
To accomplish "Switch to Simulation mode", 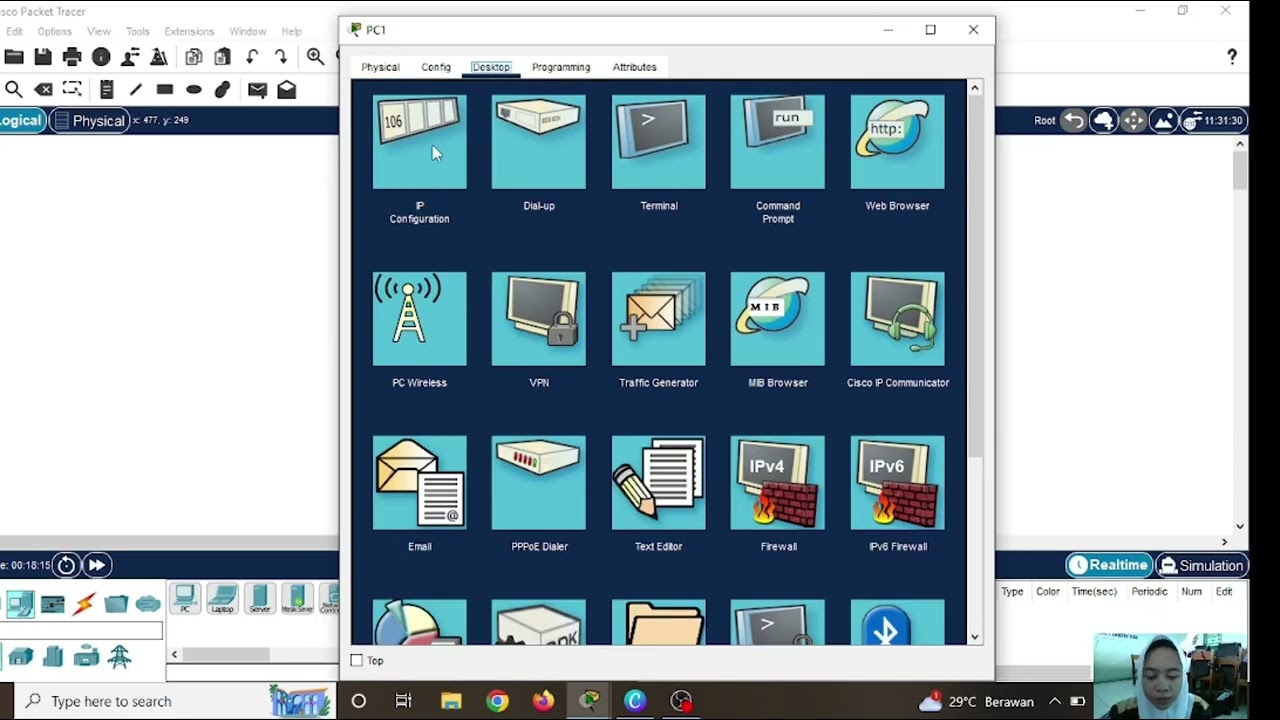I will click(x=1201, y=565).
